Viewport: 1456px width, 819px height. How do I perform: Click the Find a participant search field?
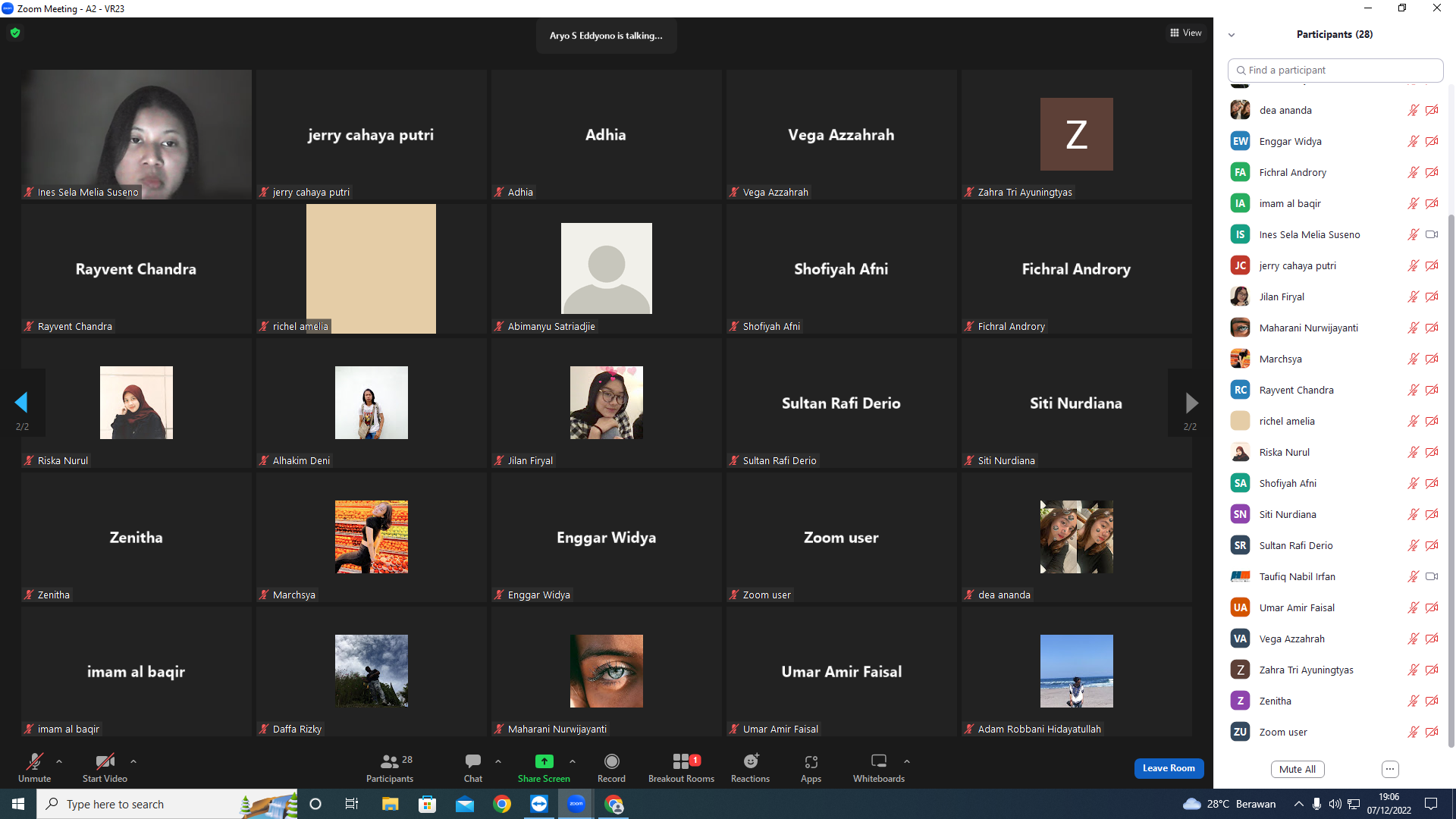[1335, 70]
